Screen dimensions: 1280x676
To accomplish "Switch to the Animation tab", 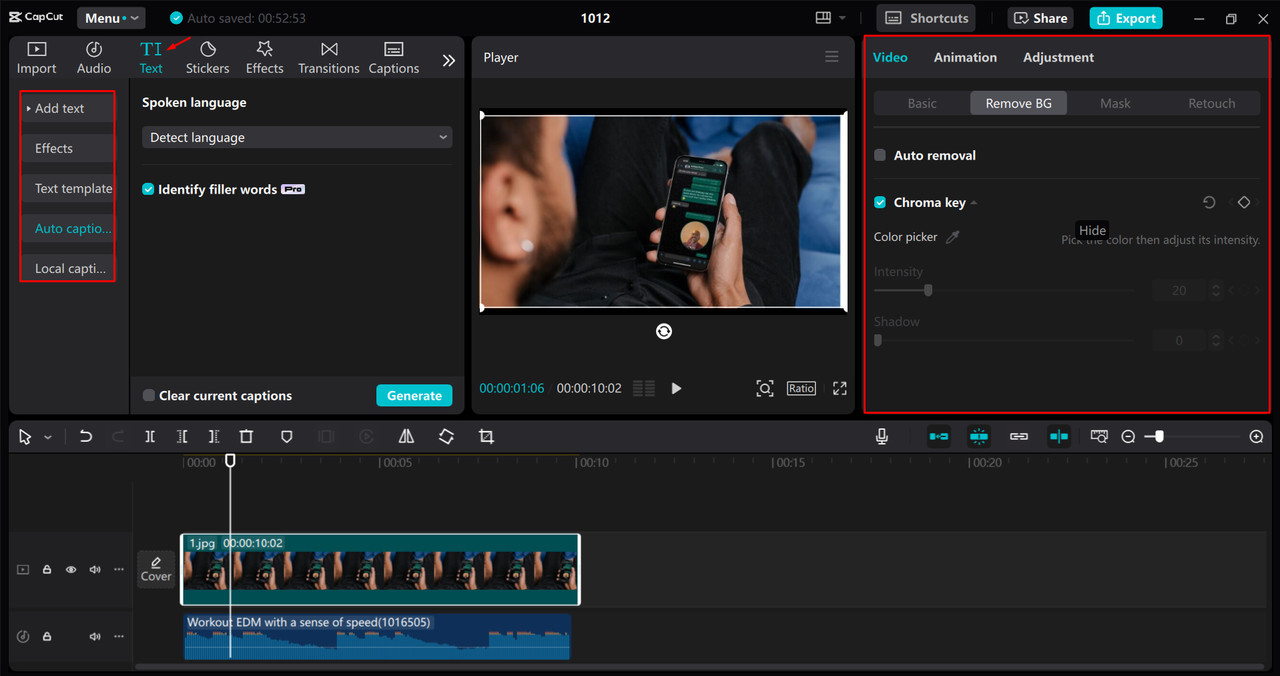I will point(965,57).
